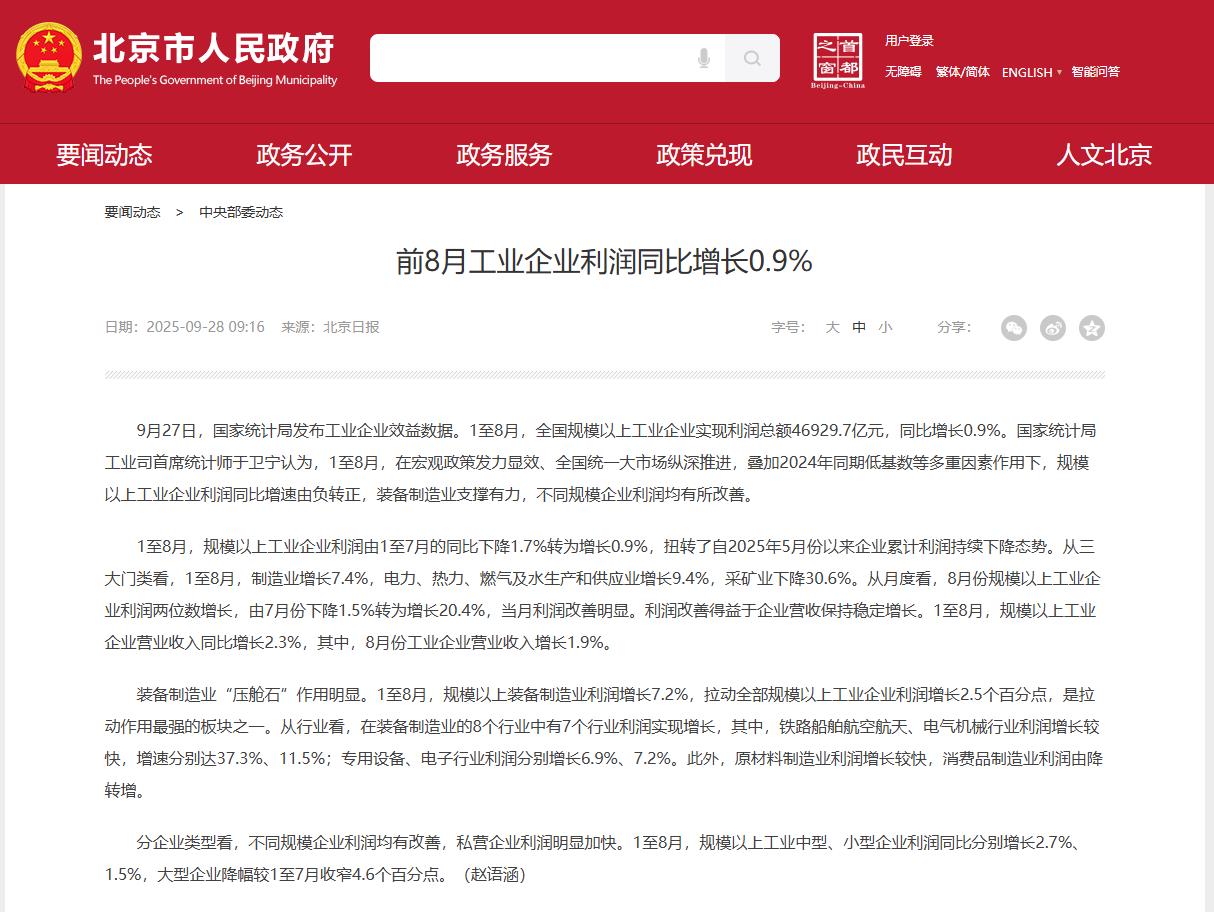Screen dimensions: 1214x912
Task: Switch to 繁体/简体 character mode
Action: coord(962,72)
